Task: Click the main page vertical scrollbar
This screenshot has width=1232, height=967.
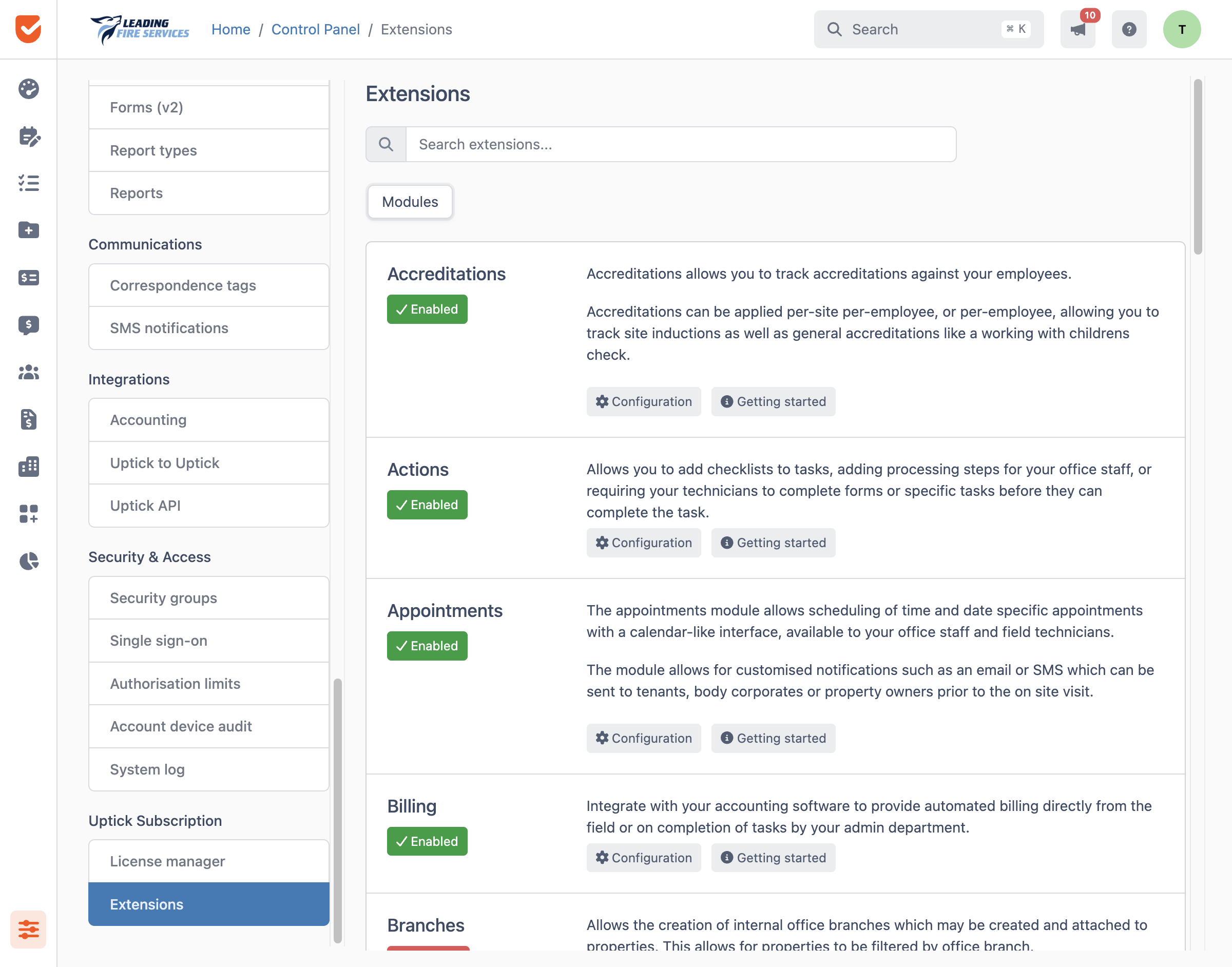Action: [x=1198, y=167]
